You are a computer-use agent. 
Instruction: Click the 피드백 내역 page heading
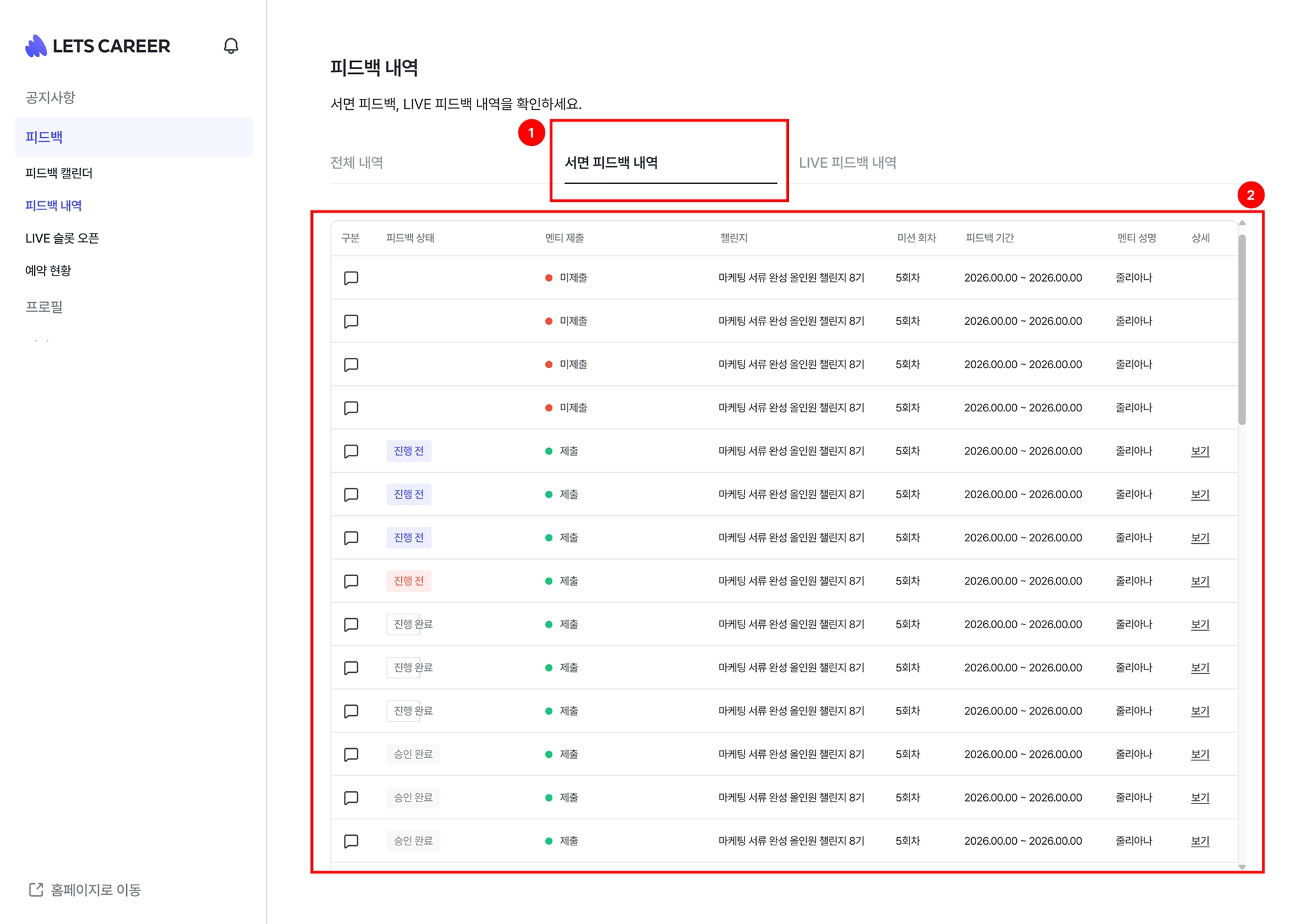[374, 67]
